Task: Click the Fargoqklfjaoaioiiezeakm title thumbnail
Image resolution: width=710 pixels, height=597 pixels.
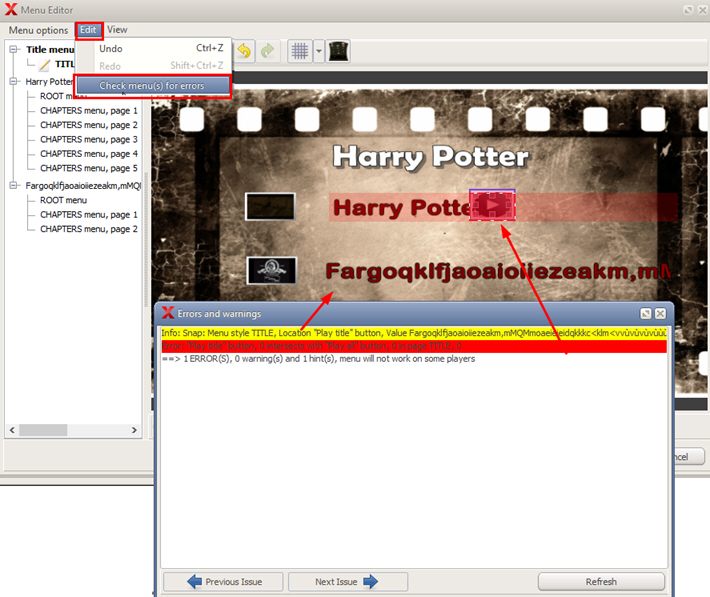Action: click(271, 270)
